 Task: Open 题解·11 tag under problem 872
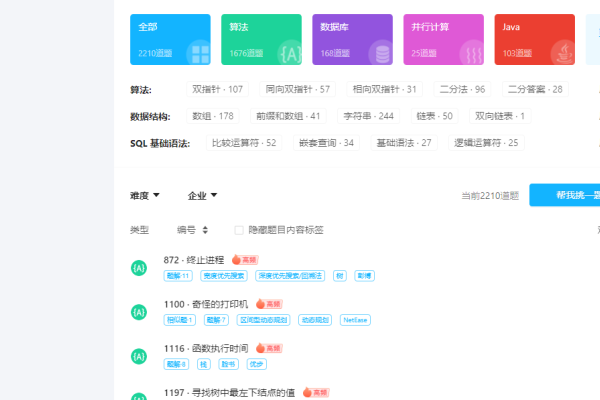coord(178,276)
